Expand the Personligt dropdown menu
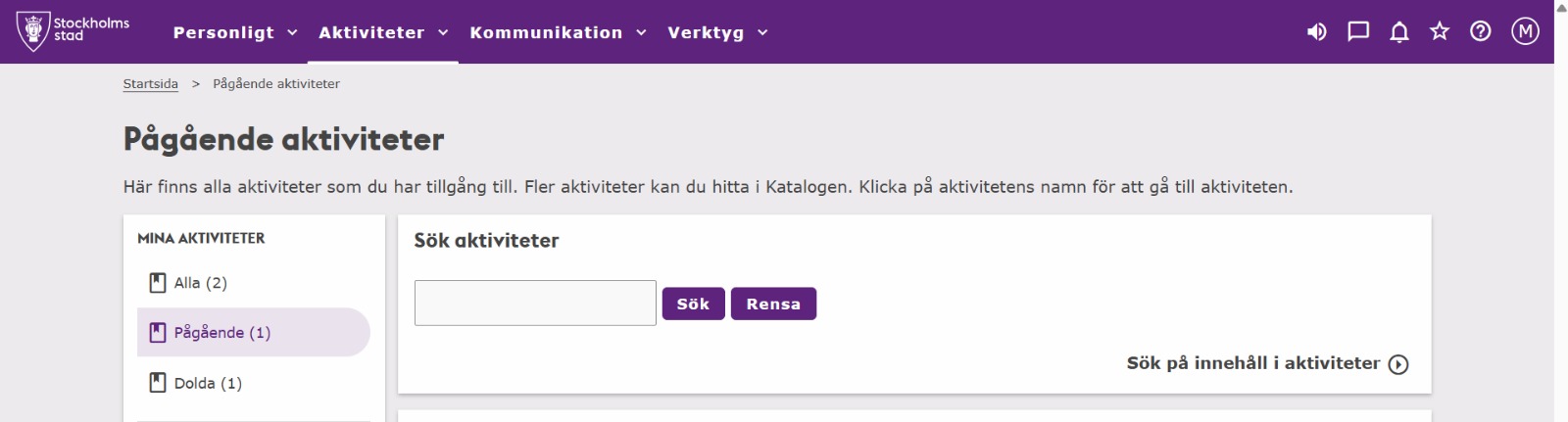 coord(235,32)
